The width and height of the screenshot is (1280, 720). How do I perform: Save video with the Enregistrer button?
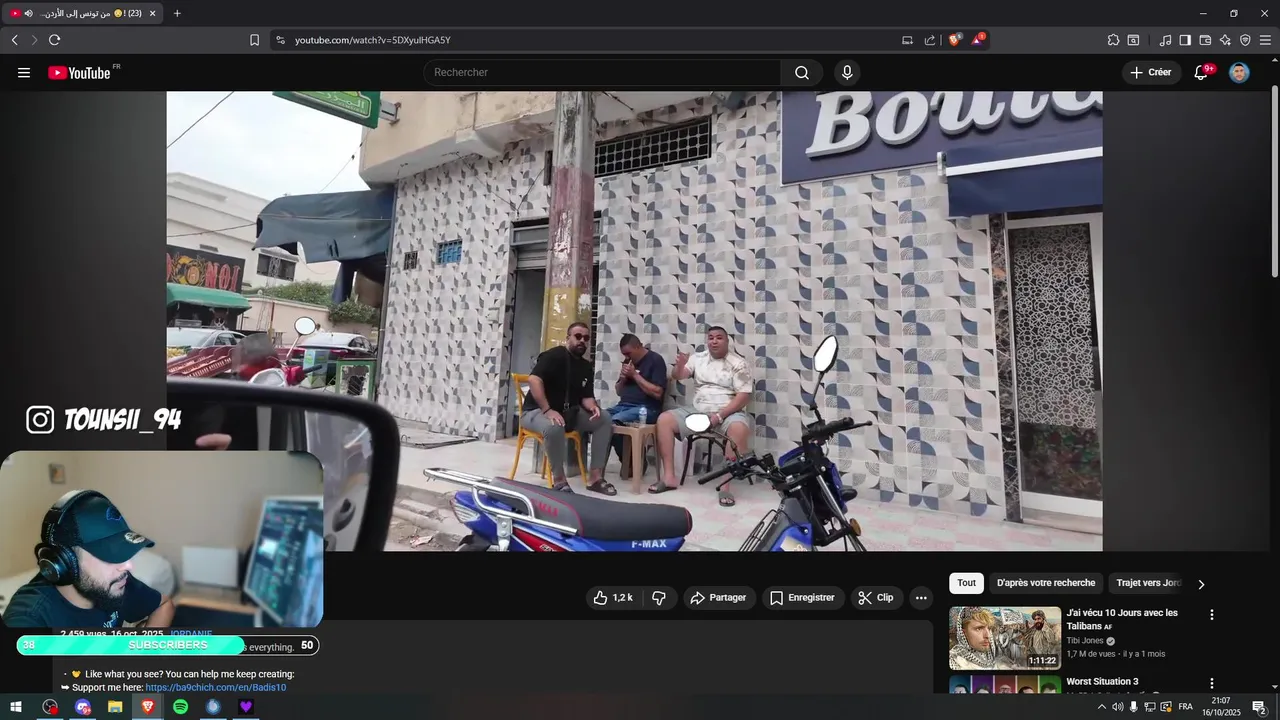(x=802, y=598)
